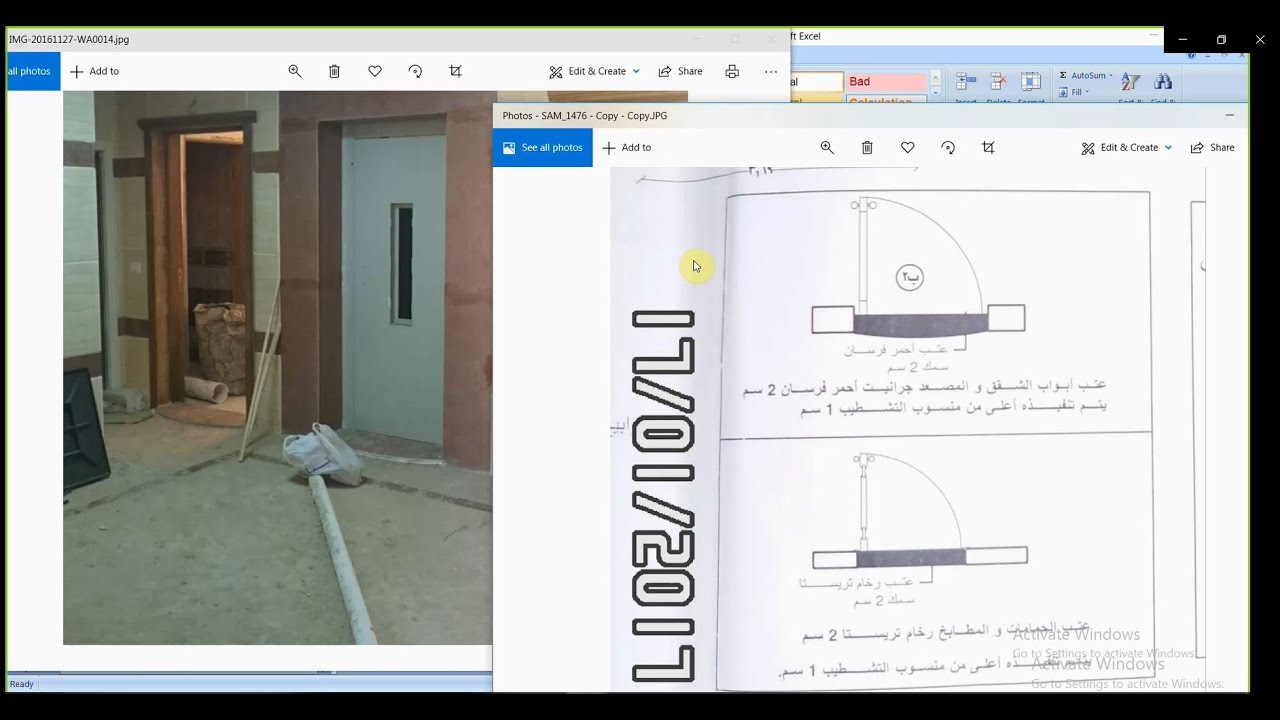Image resolution: width=1280 pixels, height=720 pixels.
Task: Zoom in the IMG-20161127 photo window
Action: pyautogui.click(x=295, y=71)
